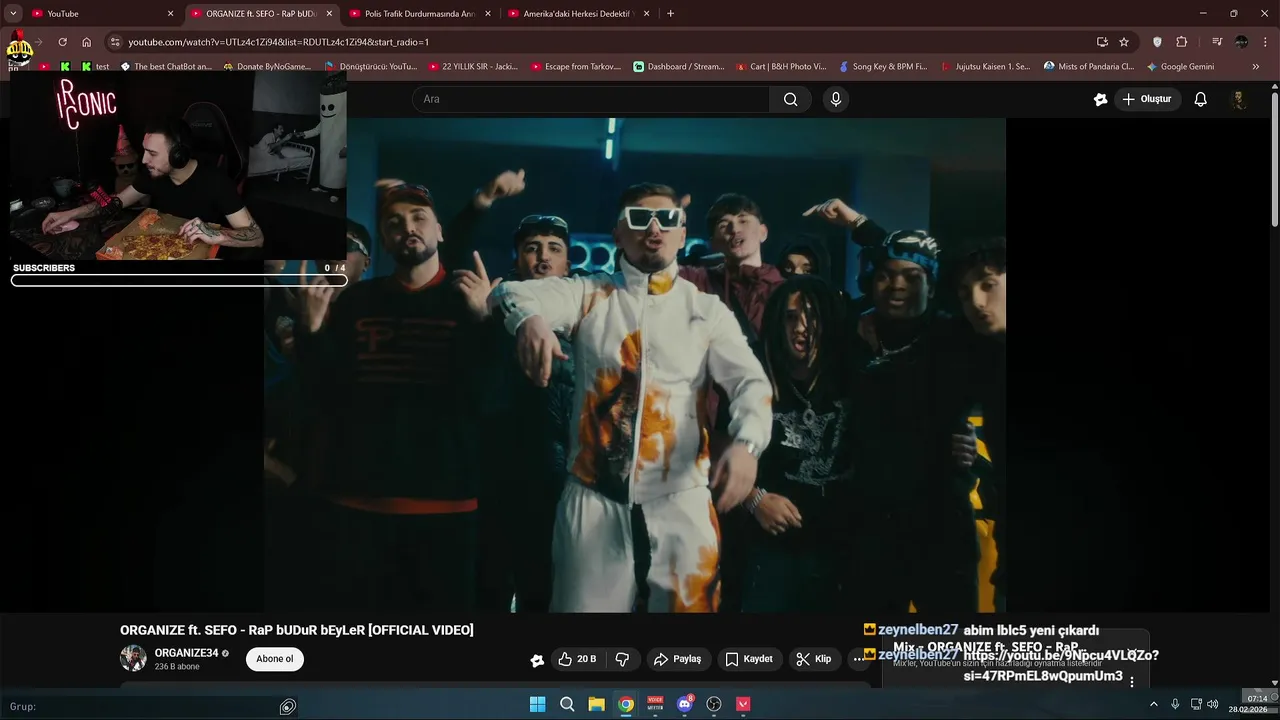Open the 'Oluştur' create button
Screen dimensions: 1280x720
coord(1147,99)
